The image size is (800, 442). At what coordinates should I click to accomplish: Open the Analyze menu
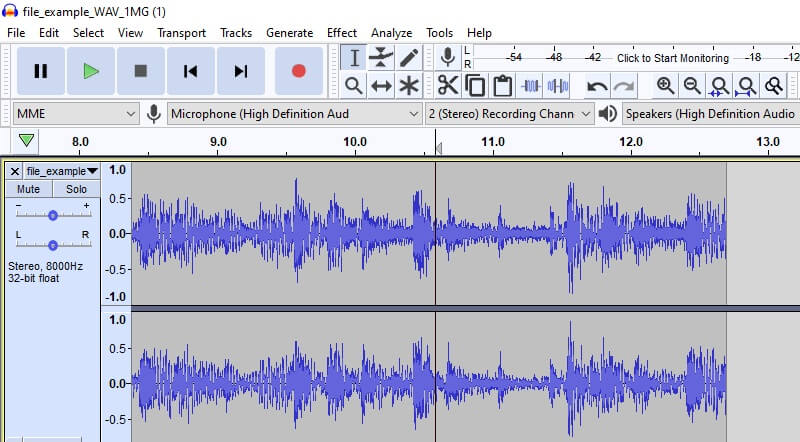point(391,33)
